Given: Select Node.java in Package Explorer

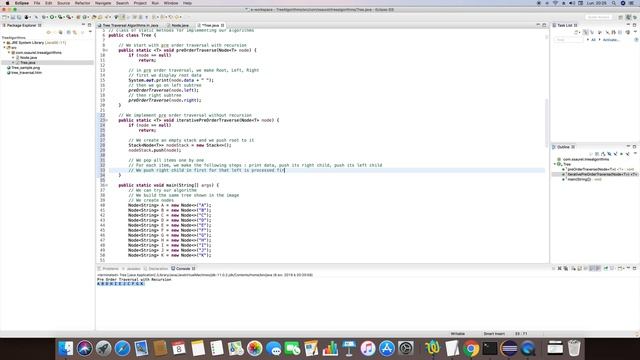Looking at the screenshot, I should tap(28, 58).
